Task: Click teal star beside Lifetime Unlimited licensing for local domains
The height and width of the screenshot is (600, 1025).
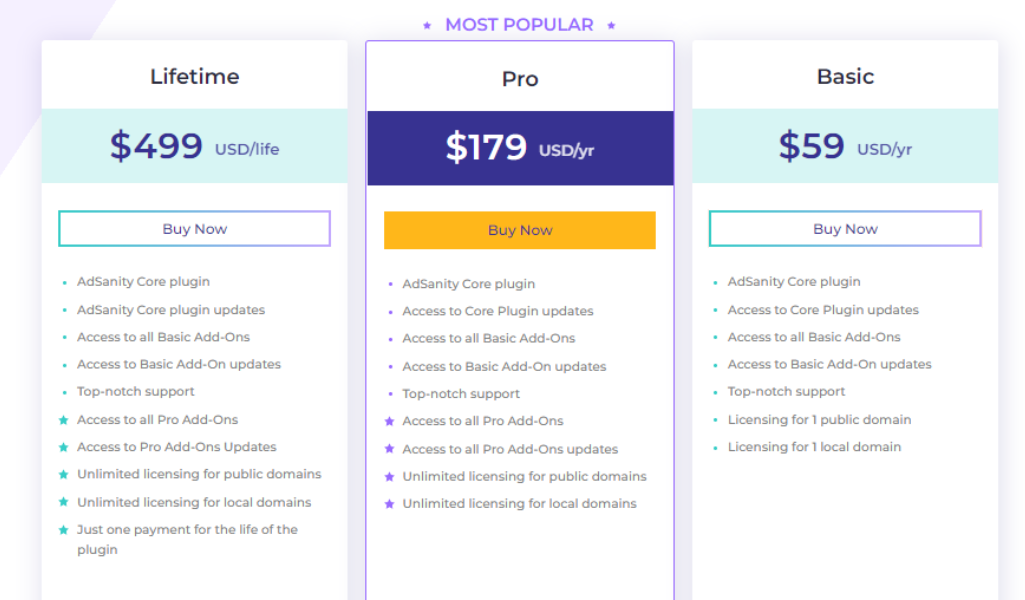Action: click(63, 502)
